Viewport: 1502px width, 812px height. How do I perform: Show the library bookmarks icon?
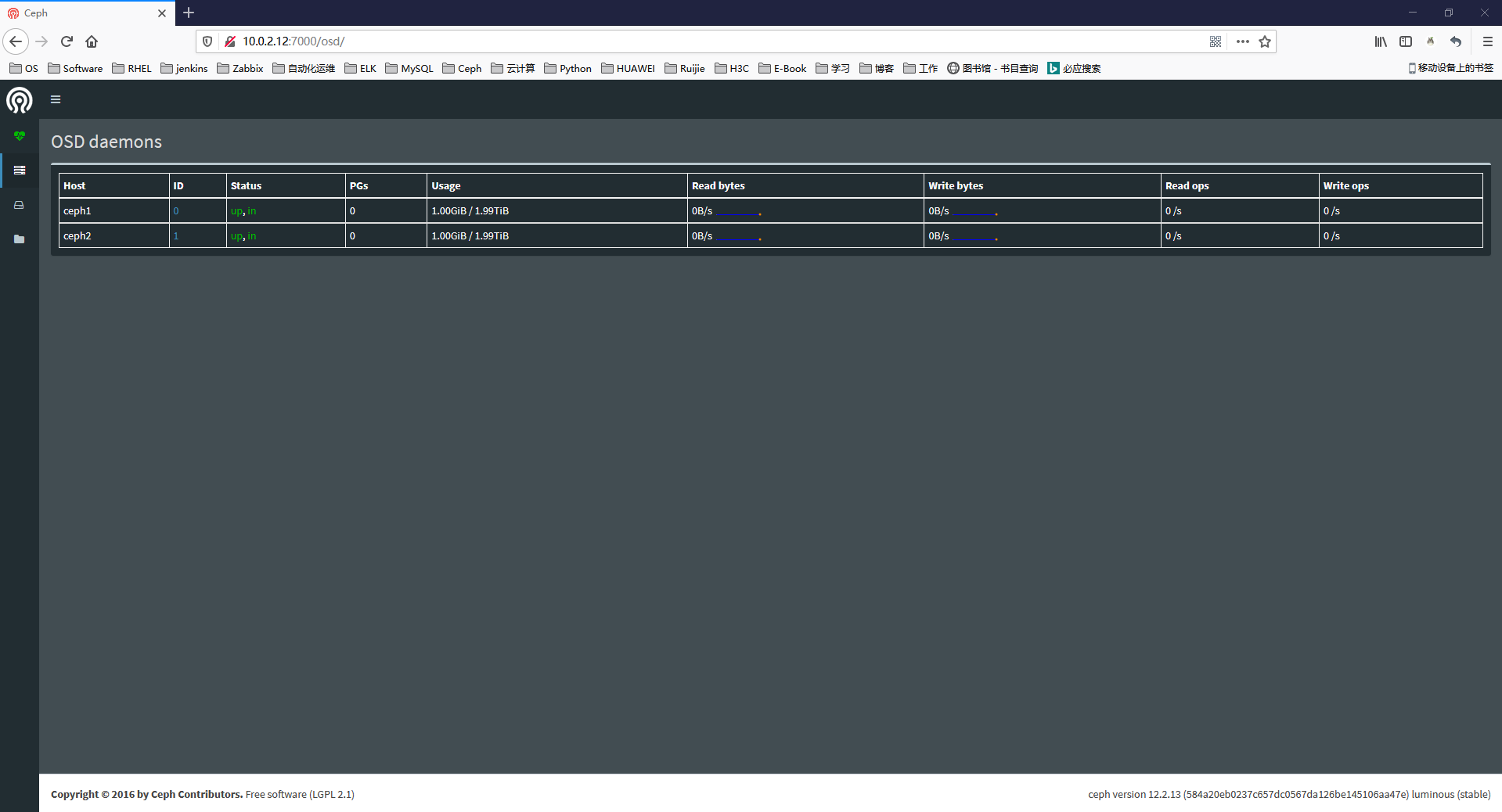pos(1381,41)
